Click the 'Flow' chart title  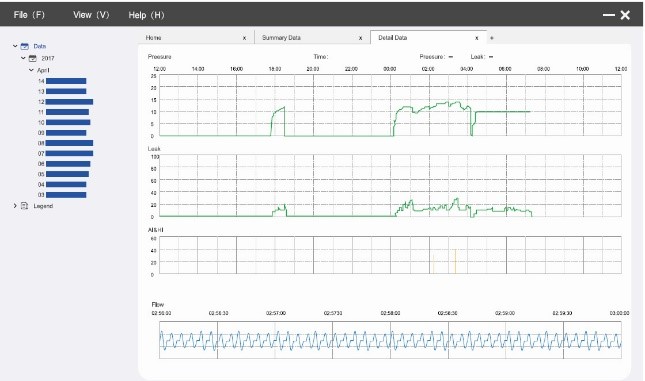158,304
